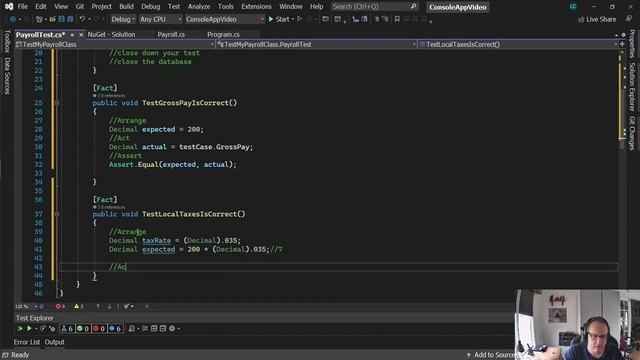Open TestMyPayrollClass.PayrollTest type dropdown
This screenshot has width=640, height=360.
(x=317, y=44)
